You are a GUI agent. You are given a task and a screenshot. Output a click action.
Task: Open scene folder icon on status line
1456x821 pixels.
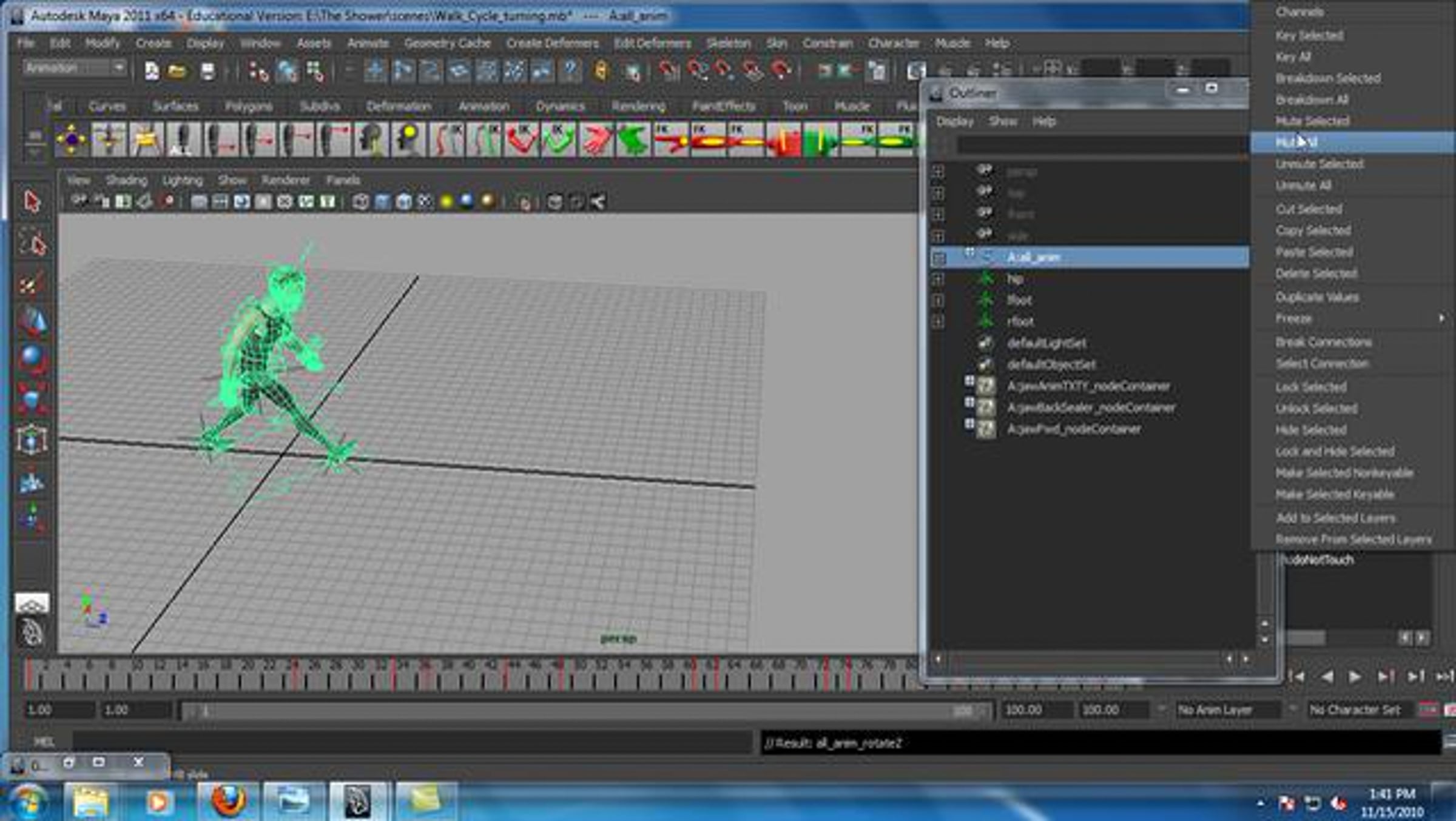pyautogui.click(x=177, y=72)
